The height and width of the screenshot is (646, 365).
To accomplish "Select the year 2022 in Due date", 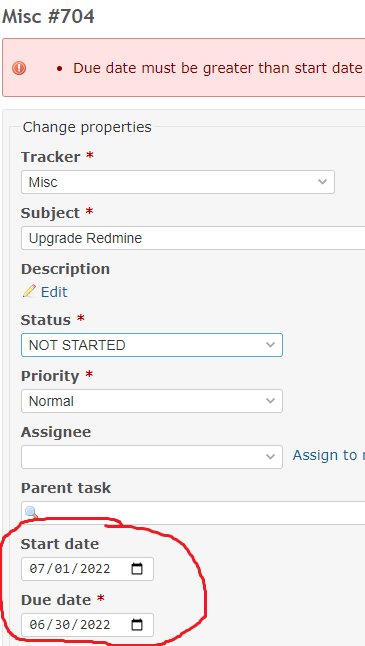I will click(96, 625).
